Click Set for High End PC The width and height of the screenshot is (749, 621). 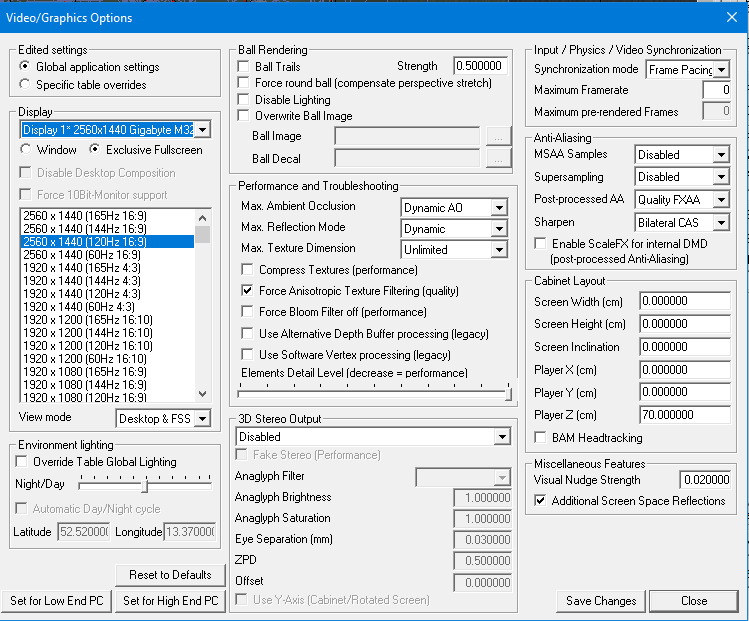click(171, 600)
